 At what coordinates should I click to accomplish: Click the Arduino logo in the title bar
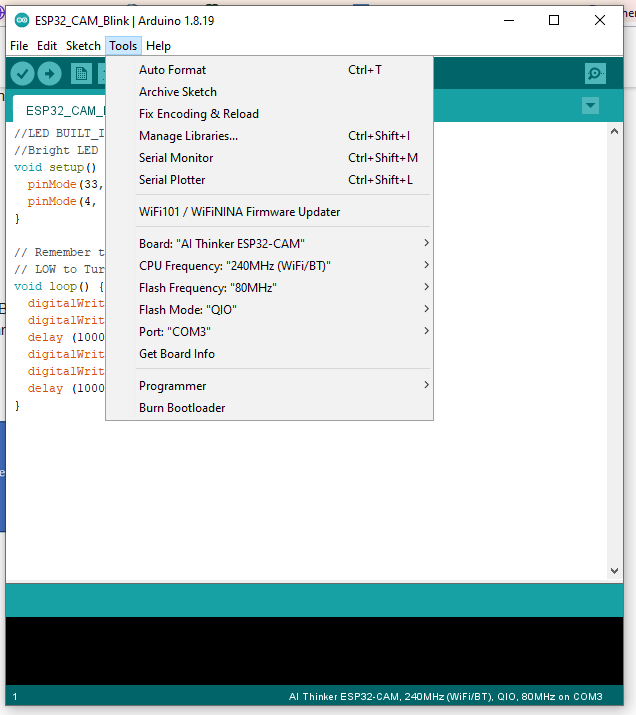[21, 21]
